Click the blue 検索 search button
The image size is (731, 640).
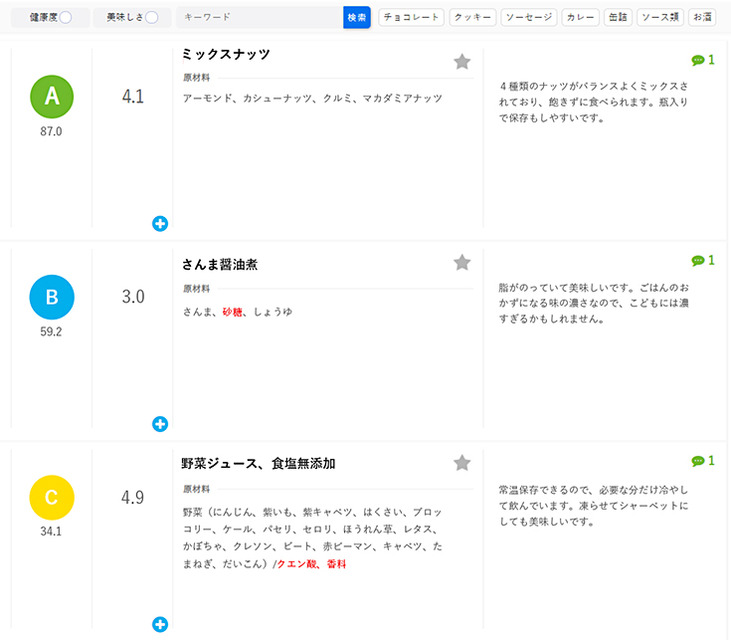click(357, 17)
